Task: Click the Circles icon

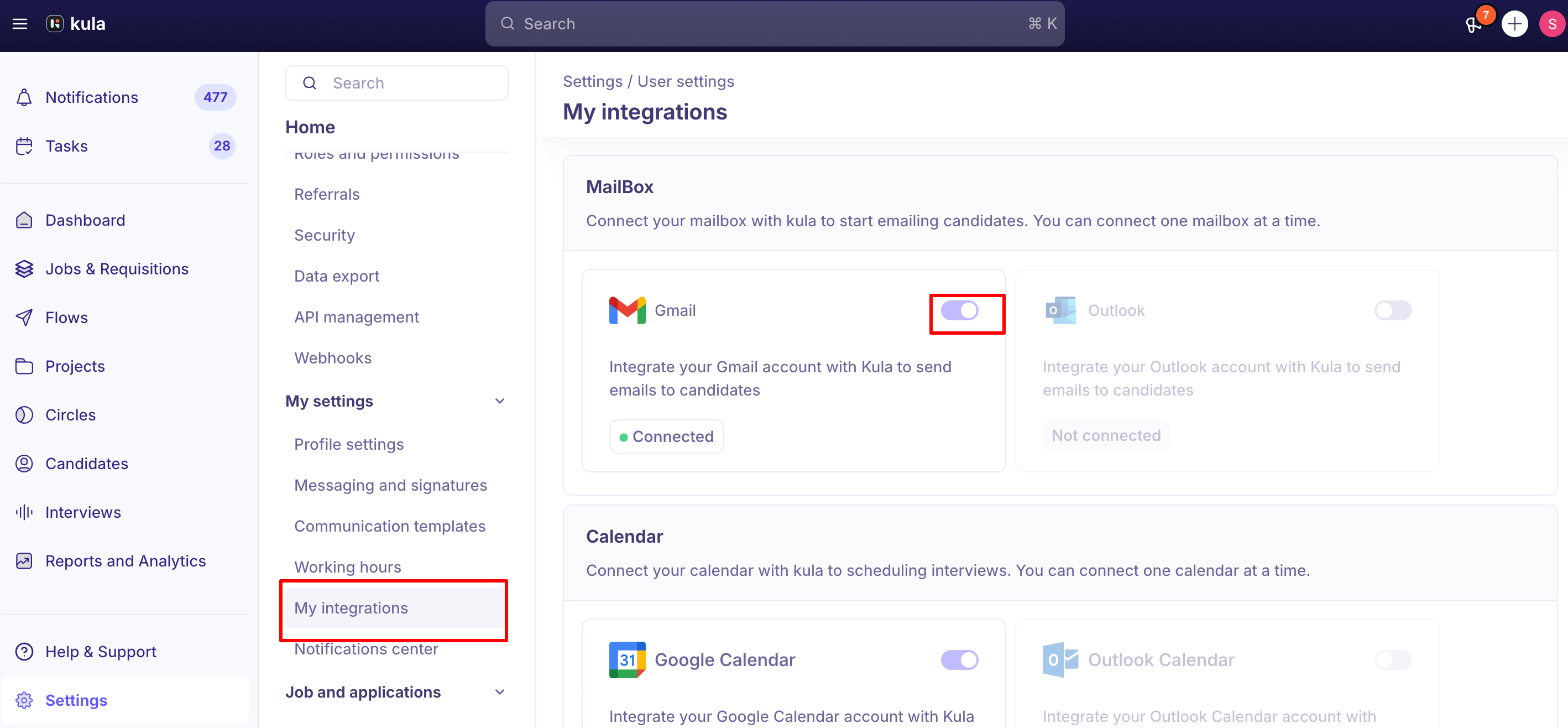Action: pos(24,415)
